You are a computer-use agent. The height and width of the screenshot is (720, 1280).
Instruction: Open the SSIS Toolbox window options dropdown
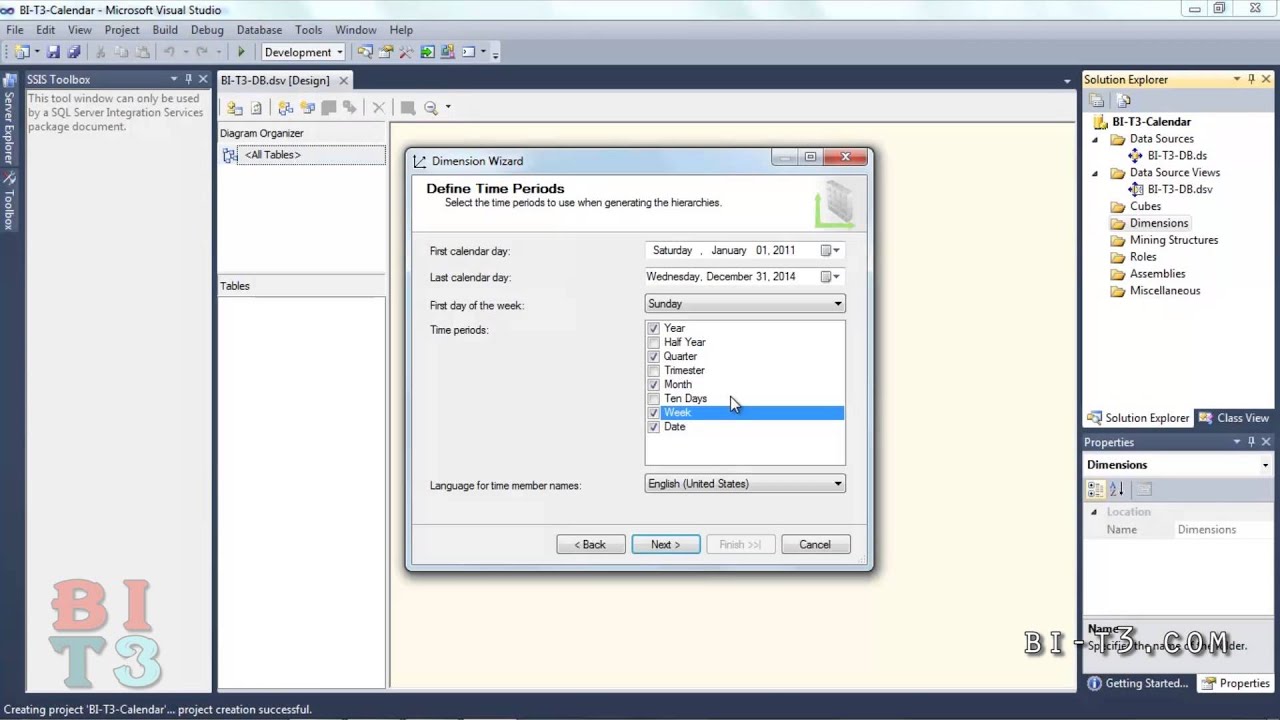click(x=173, y=79)
